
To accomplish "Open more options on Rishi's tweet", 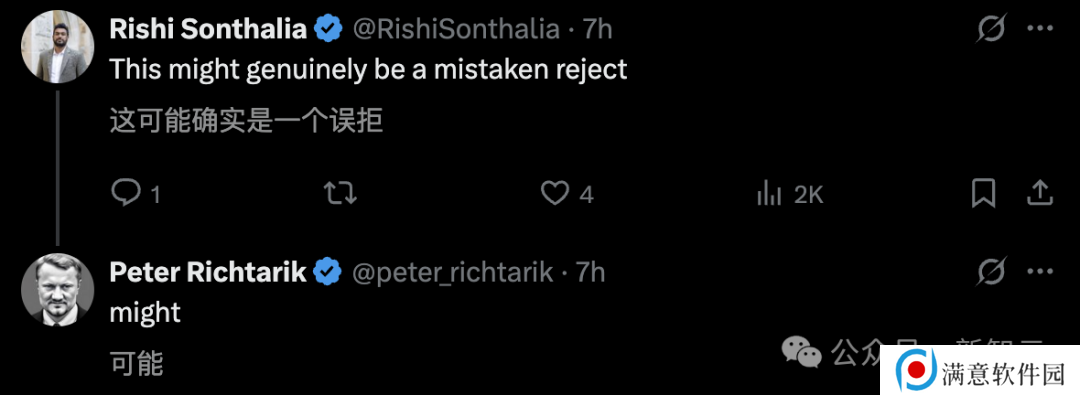I will (x=1040, y=28).
